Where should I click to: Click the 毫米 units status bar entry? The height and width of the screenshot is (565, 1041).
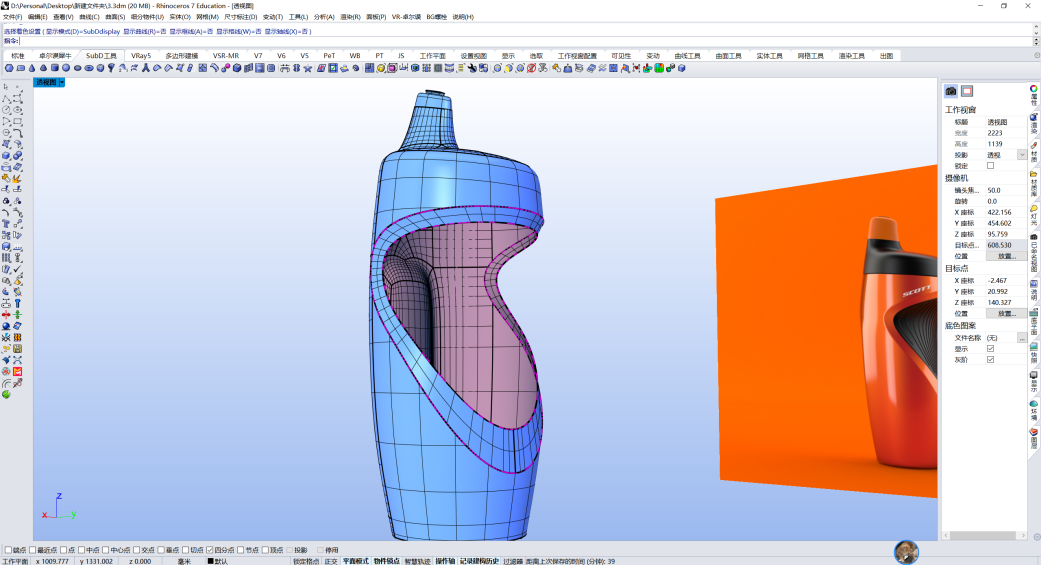click(184, 561)
